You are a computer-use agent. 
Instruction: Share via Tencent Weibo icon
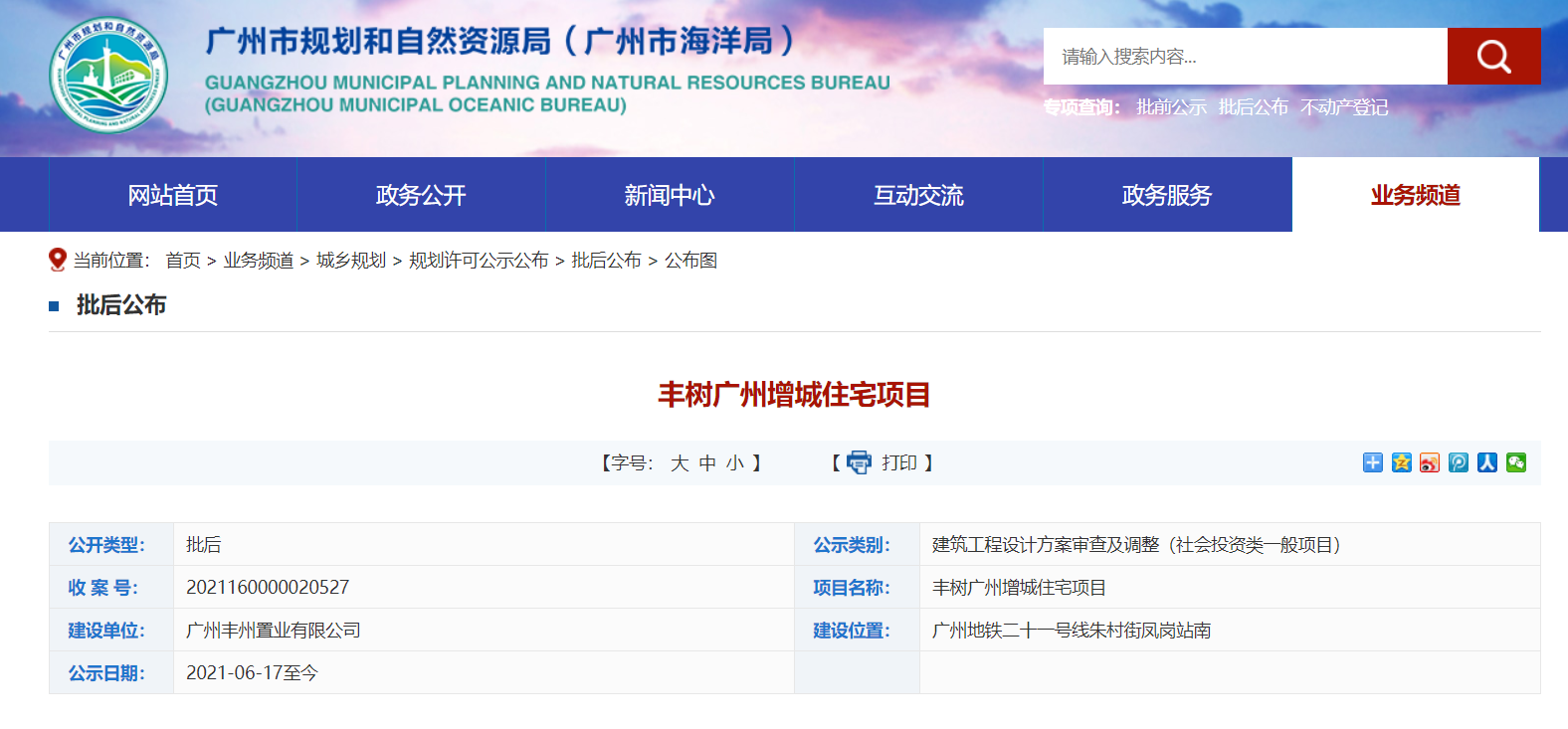(x=1459, y=462)
